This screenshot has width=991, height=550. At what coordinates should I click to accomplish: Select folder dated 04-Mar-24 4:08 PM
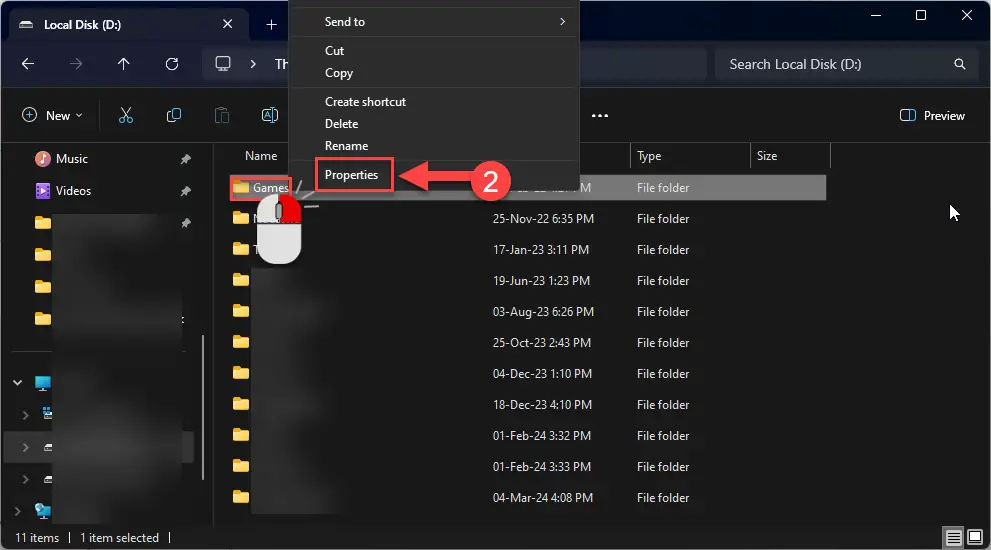(x=528, y=498)
